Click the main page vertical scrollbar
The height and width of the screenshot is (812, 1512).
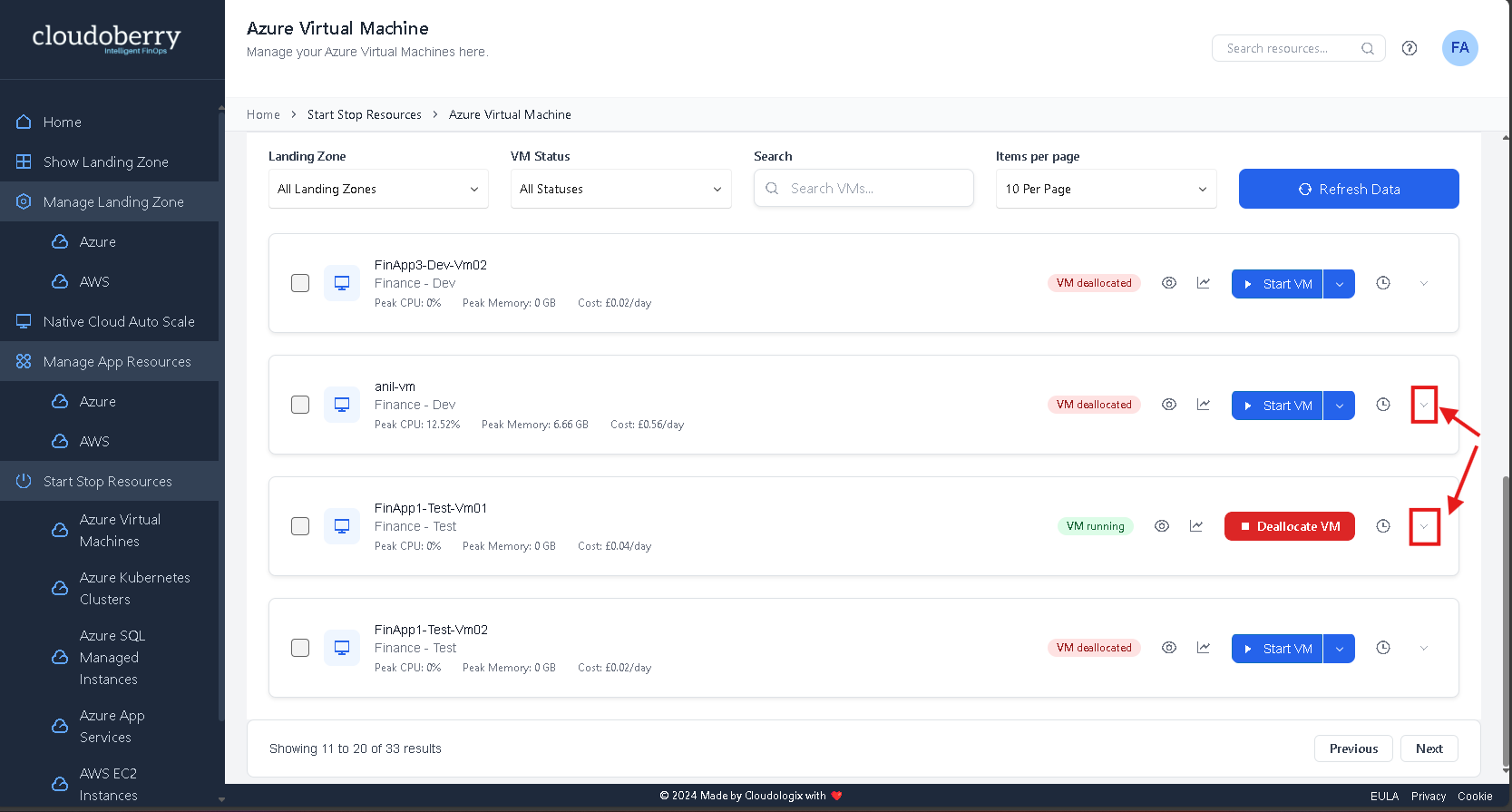1507,621
